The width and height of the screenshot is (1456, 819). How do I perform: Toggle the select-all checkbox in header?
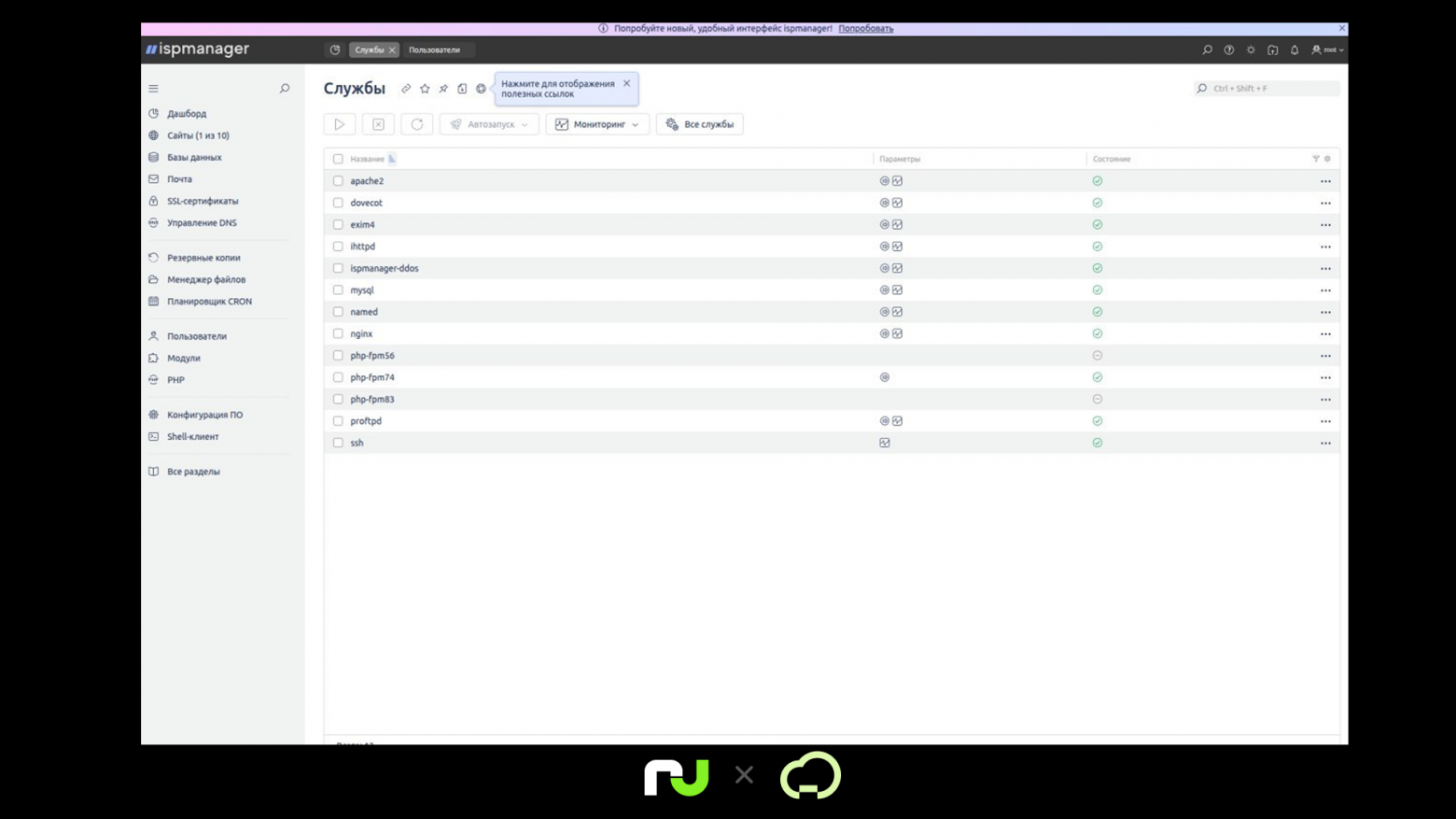coord(338,159)
